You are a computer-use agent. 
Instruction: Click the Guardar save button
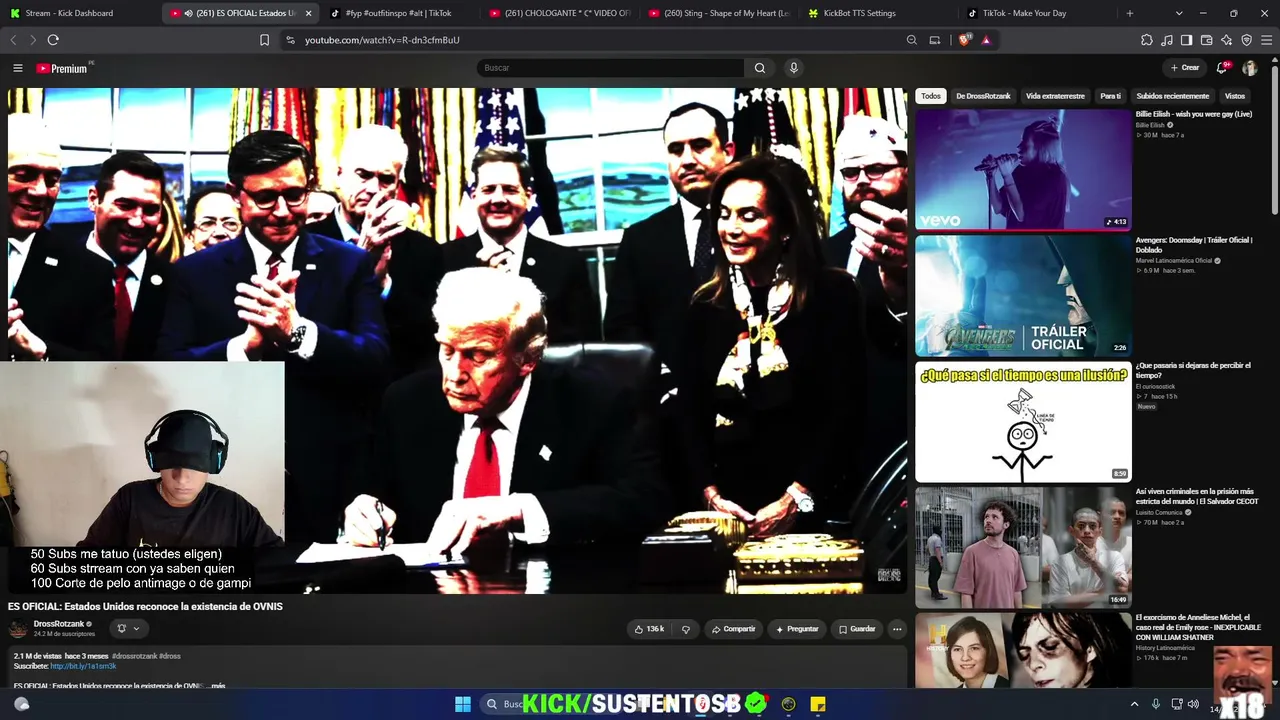click(857, 629)
